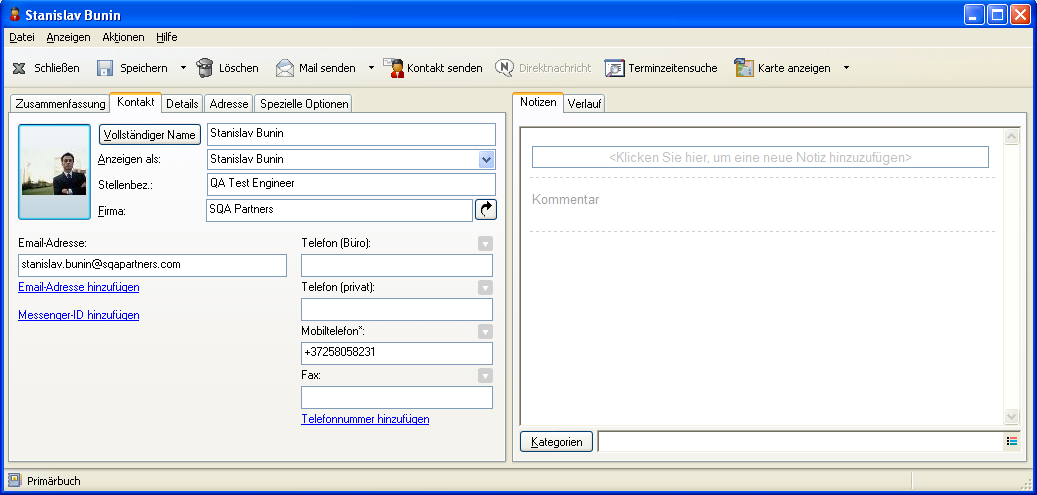Switch to the Zusammenfassung tab
This screenshot has height=495, width=1037.
coord(60,104)
